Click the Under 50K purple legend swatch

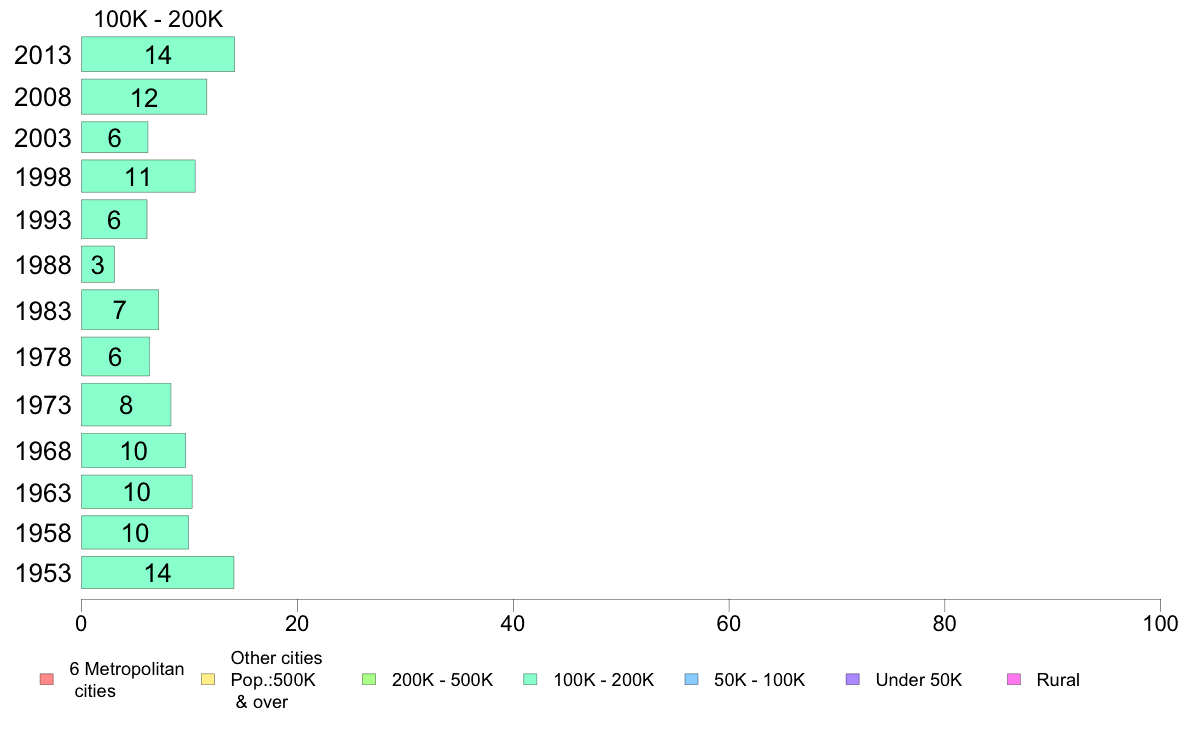point(852,680)
